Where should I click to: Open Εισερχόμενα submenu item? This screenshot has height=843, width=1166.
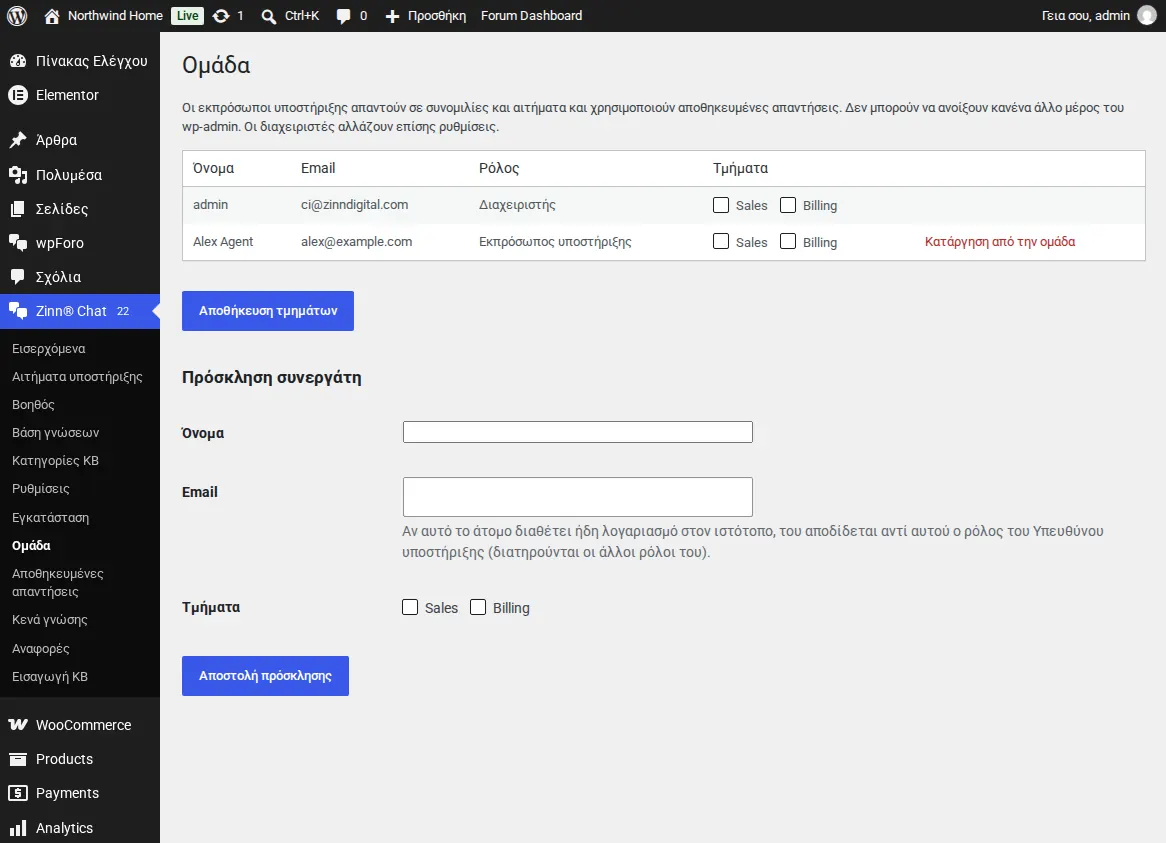[48, 349]
